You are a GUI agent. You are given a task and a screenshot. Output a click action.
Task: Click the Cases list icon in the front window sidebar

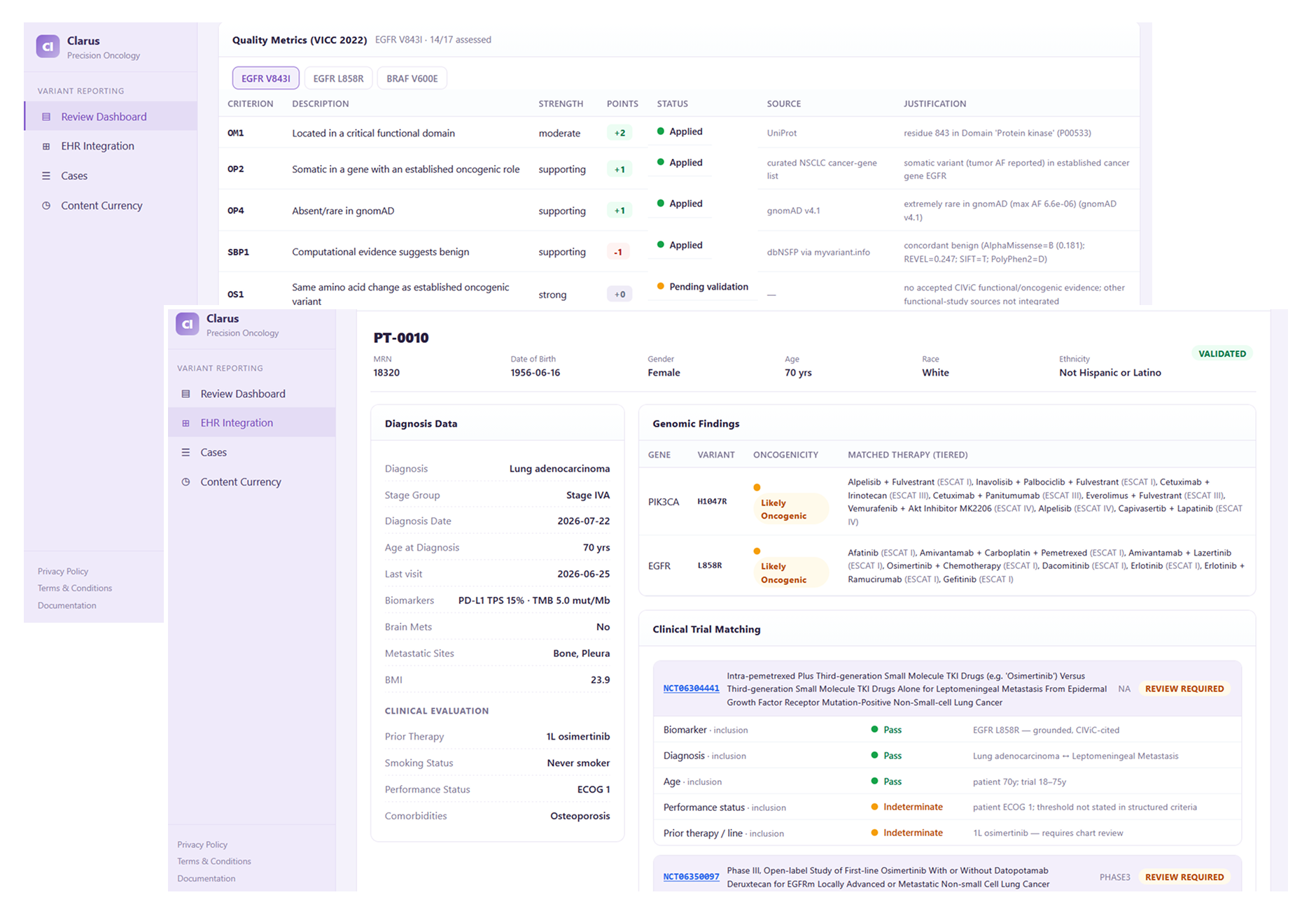tap(185, 453)
